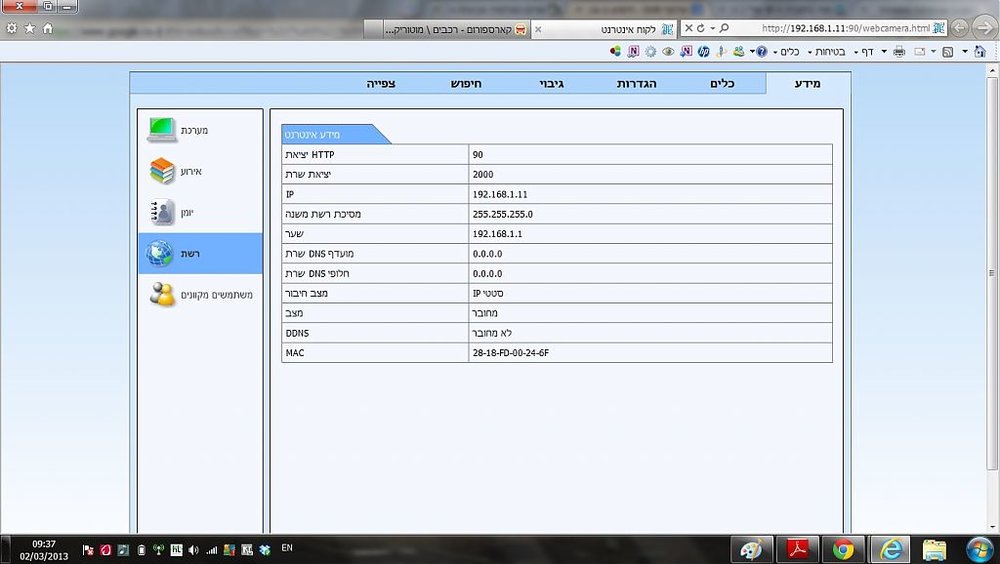Image resolution: width=1000 pixels, height=564 pixels.
Task: Click the subnet mask 255.255.255.0
Action: coord(503,214)
